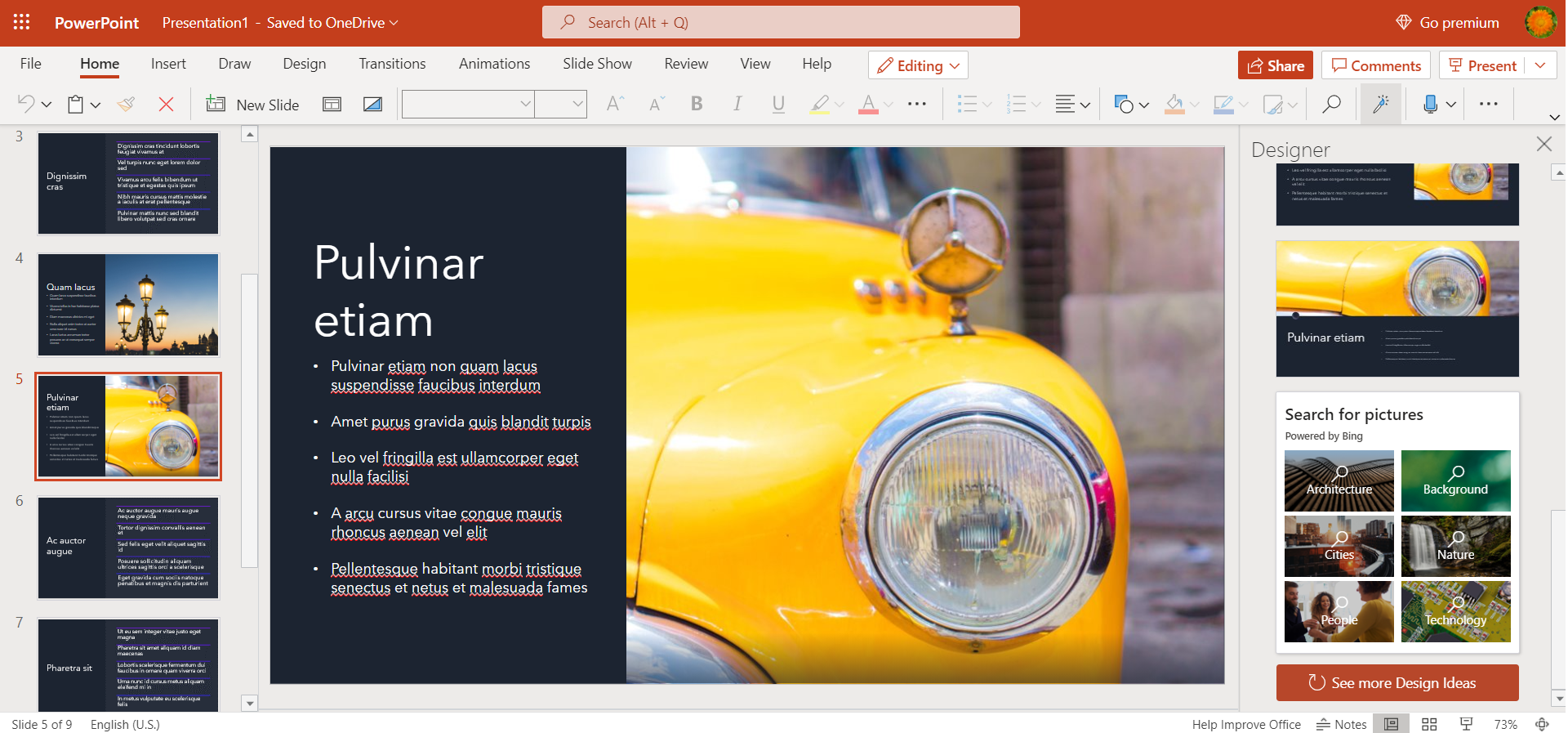1568x733 pixels.
Task: Toggle Normal view in status bar
Action: [x=1391, y=724]
